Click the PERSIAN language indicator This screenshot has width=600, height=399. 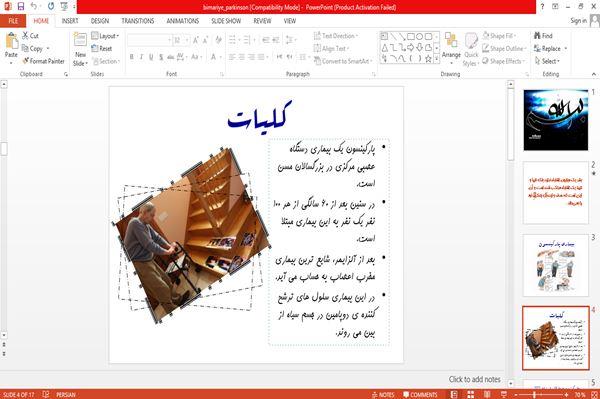[x=66, y=394]
